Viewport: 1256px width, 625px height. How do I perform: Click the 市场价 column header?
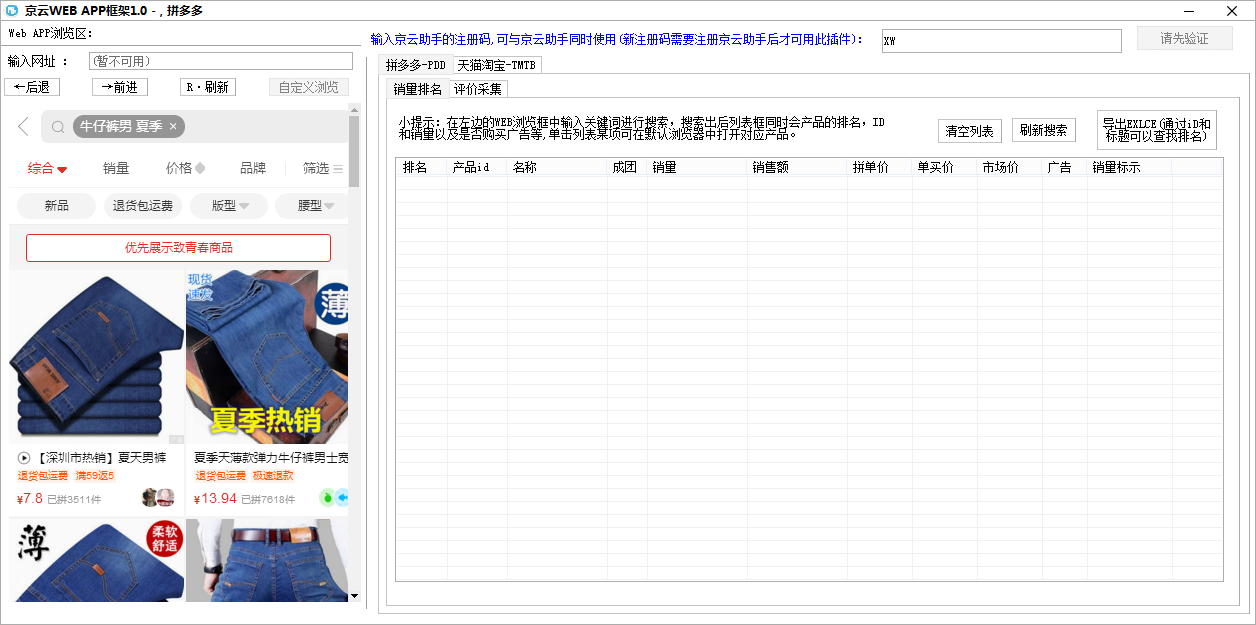click(x=1009, y=167)
